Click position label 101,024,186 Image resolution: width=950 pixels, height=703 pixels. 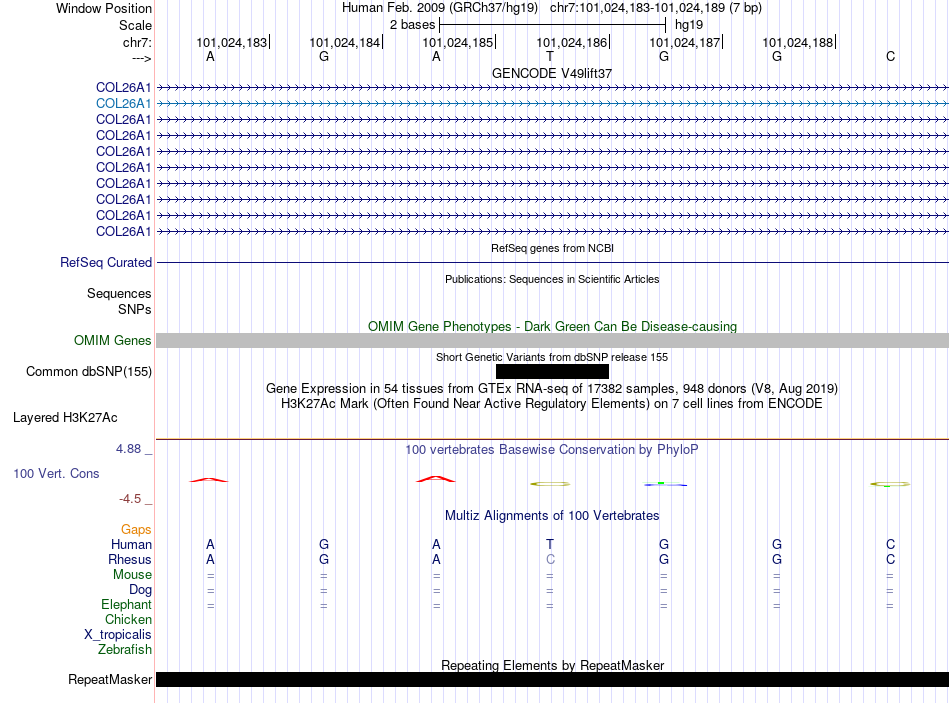click(571, 42)
